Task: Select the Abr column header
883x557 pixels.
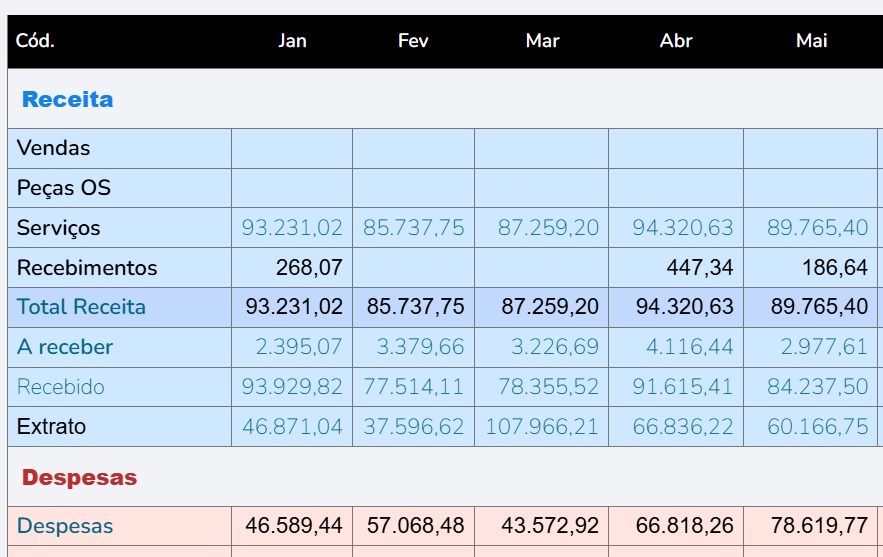Action: (x=676, y=41)
